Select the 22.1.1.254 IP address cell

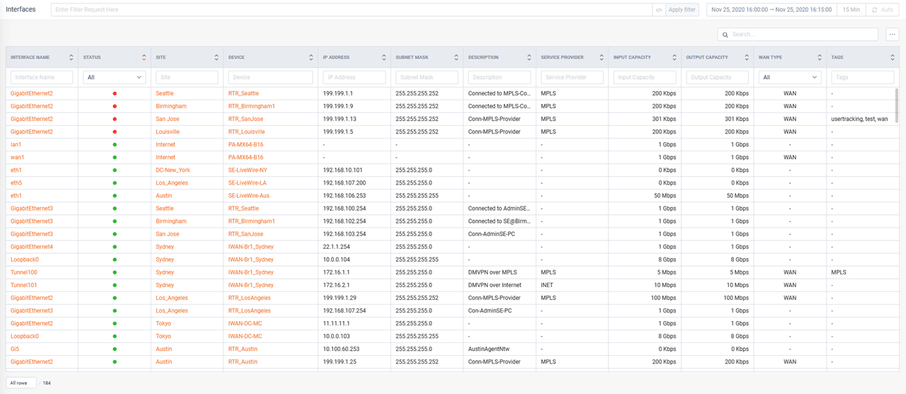[x=337, y=247]
